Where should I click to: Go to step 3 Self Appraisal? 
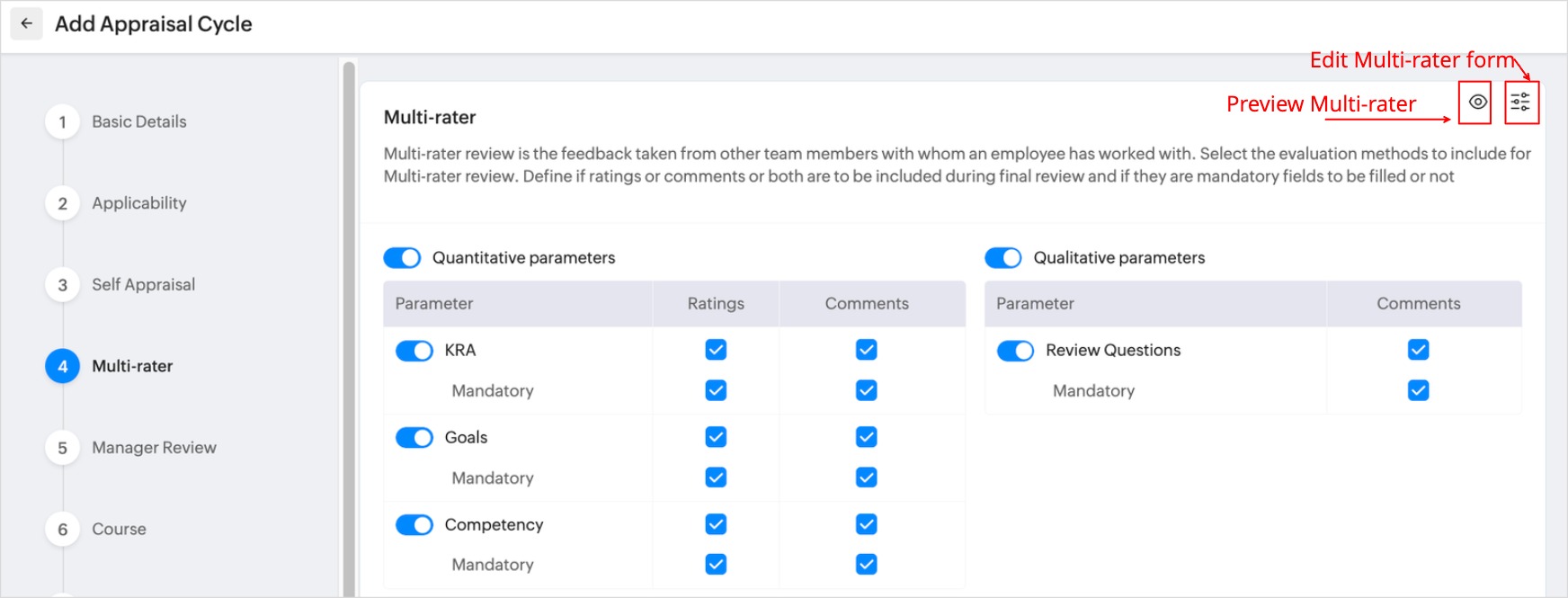[120, 285]
